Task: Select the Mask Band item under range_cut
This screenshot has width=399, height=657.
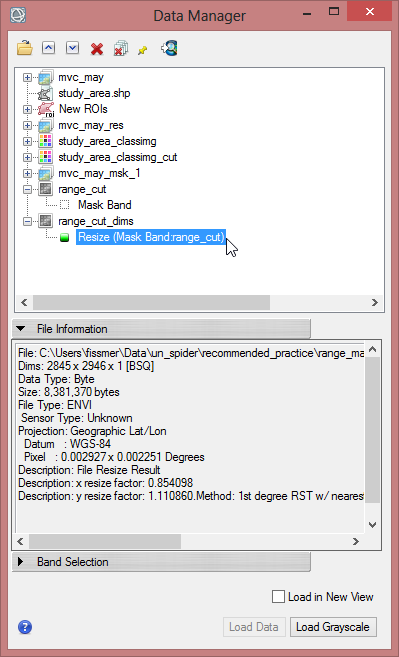Action: 104,205
